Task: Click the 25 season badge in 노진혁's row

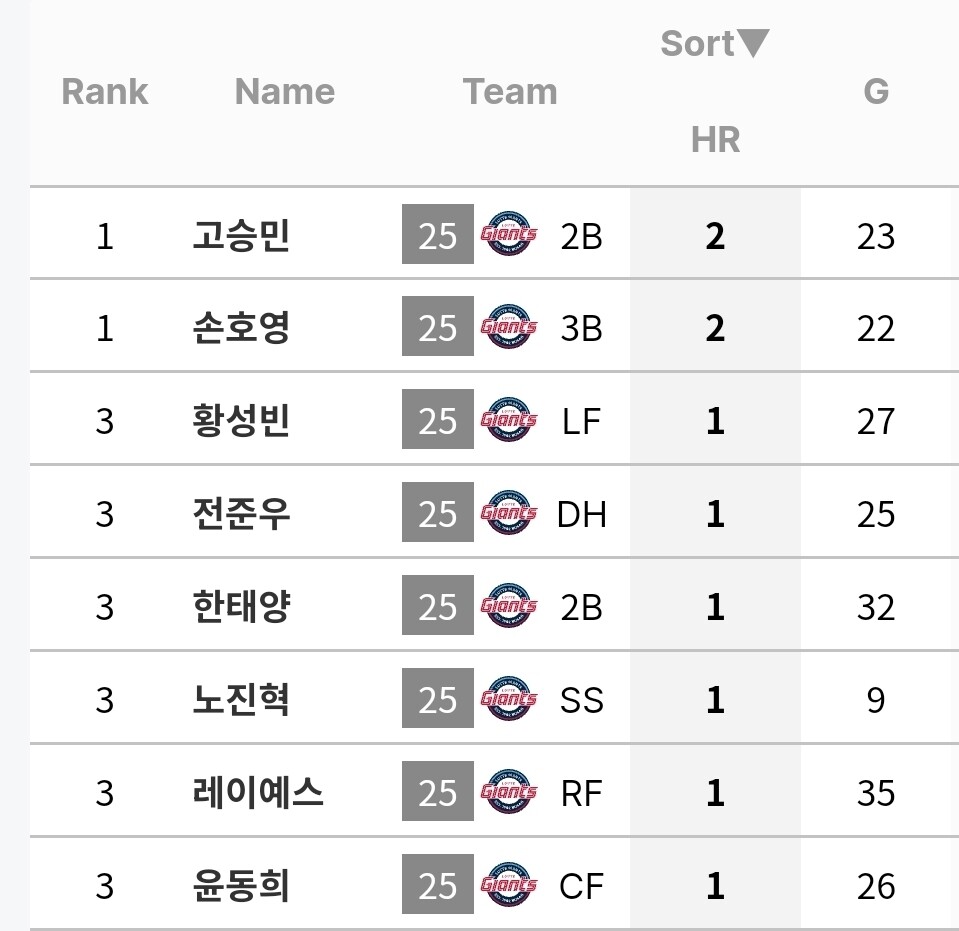Action: click(x=437, y=700)
